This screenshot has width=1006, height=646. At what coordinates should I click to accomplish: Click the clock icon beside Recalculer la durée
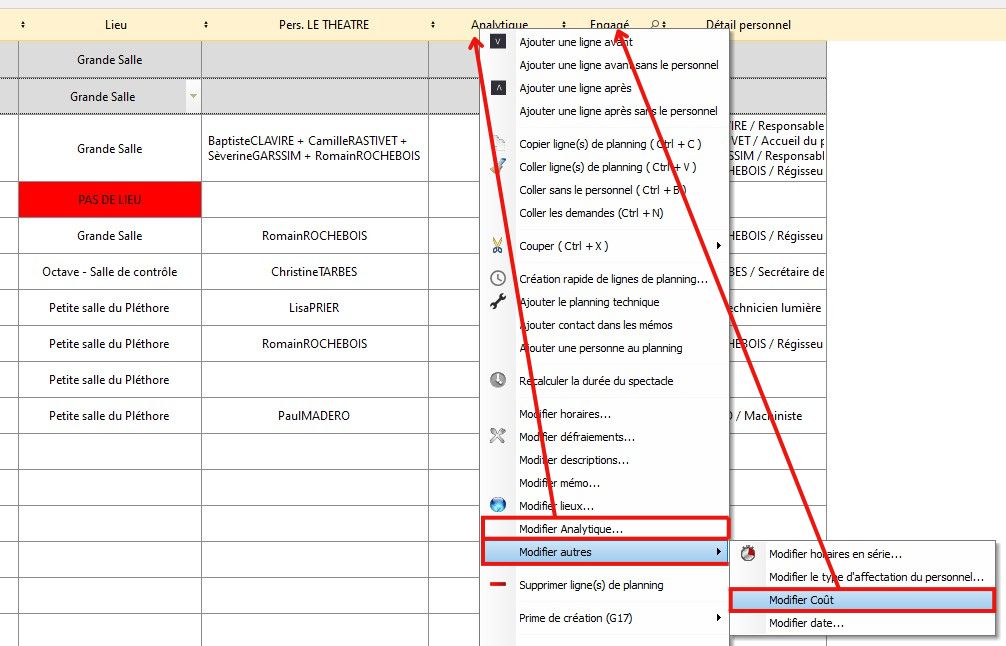tap(498, 380)
